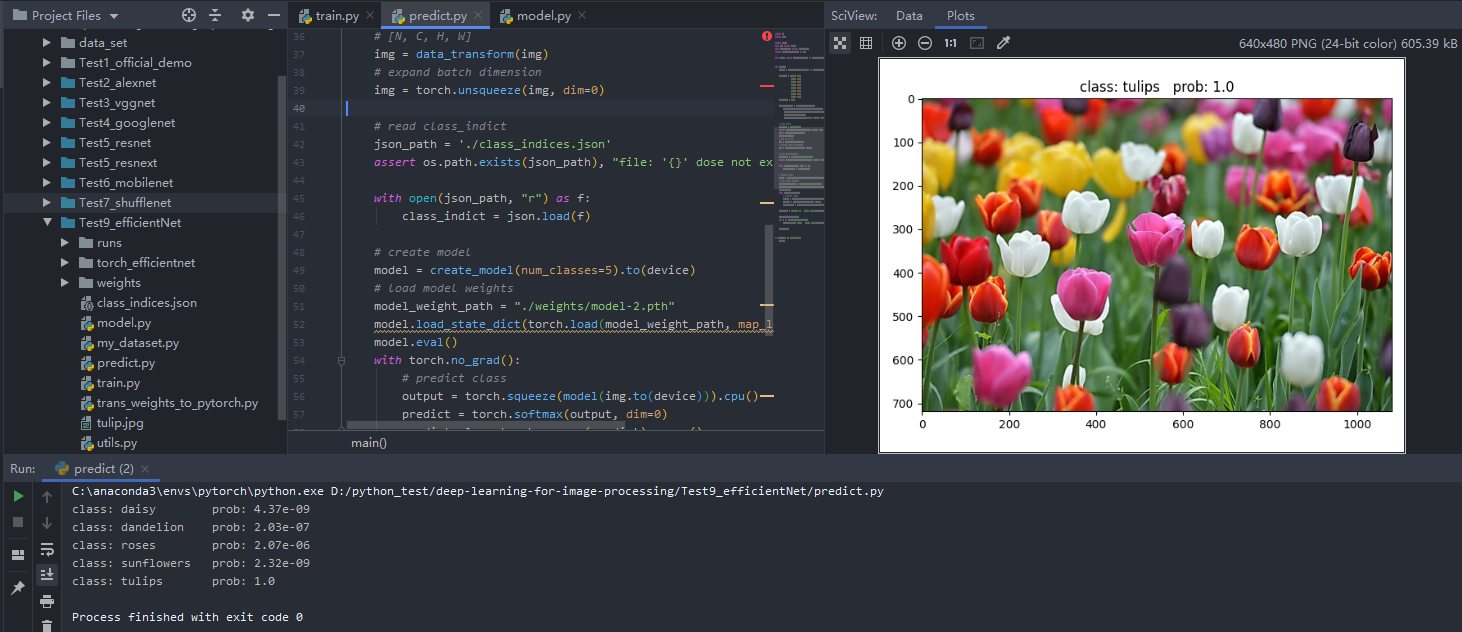Rerun the predict script with green play button

point(18,496)
